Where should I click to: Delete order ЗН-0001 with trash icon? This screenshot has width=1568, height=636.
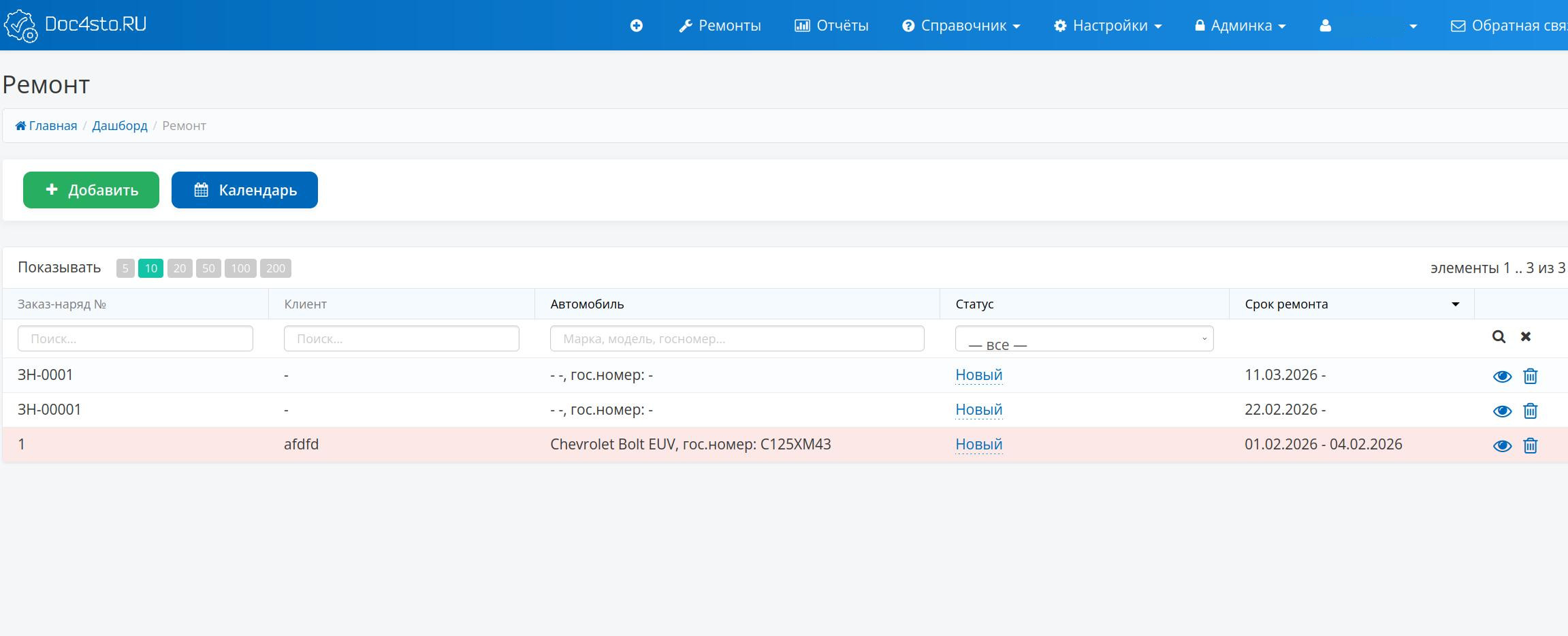pos(1531,377)
